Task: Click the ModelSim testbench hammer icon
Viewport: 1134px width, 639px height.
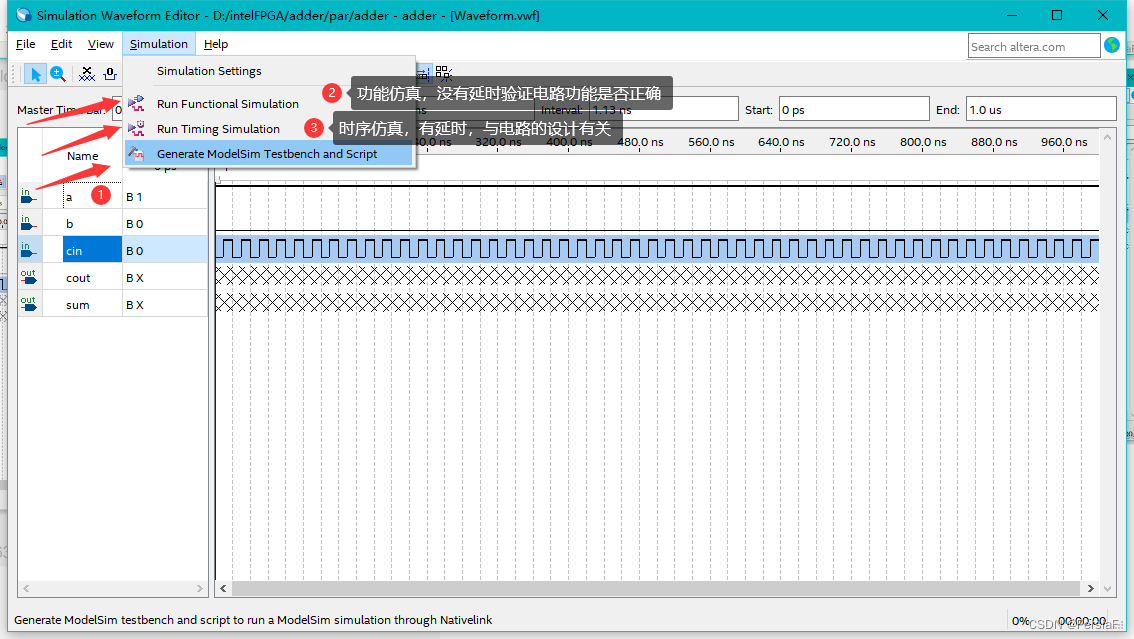Action: pyautogui.click(x=136, y=153)
